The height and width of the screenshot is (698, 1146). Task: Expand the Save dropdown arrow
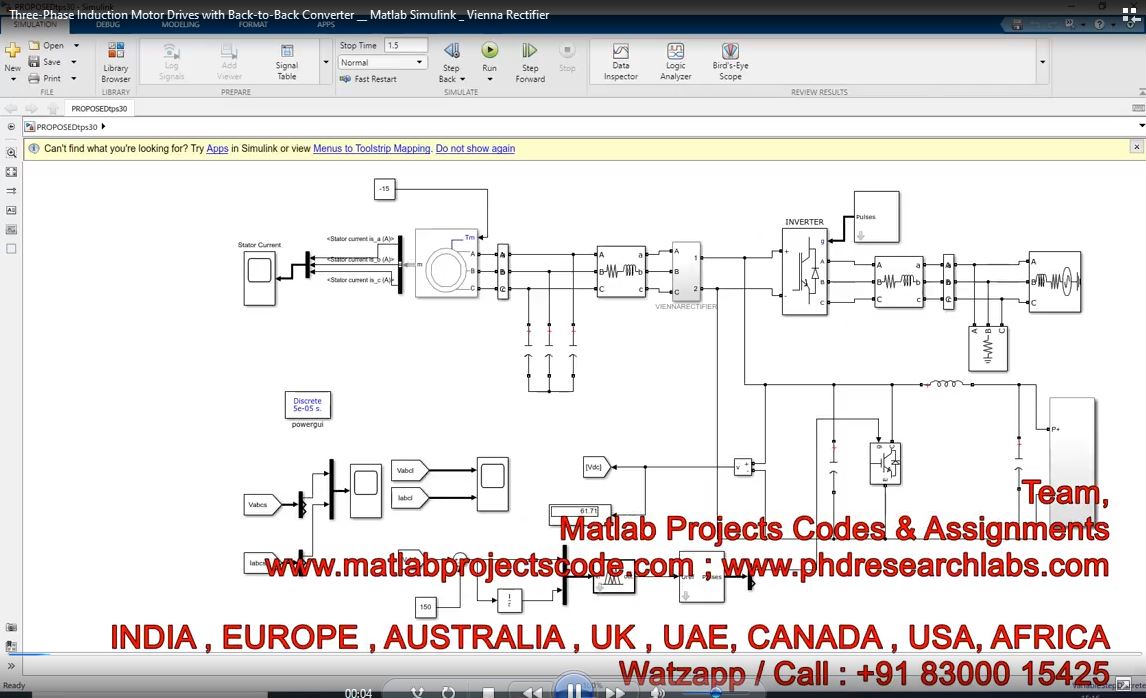tap(74, 62)
